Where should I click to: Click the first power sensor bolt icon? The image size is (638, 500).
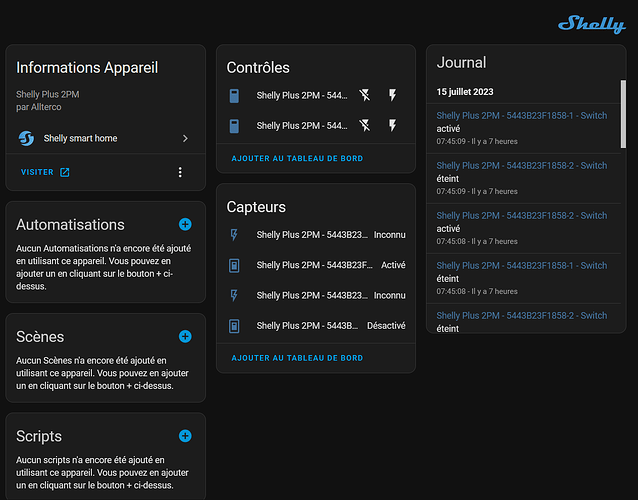coord(234,235)
